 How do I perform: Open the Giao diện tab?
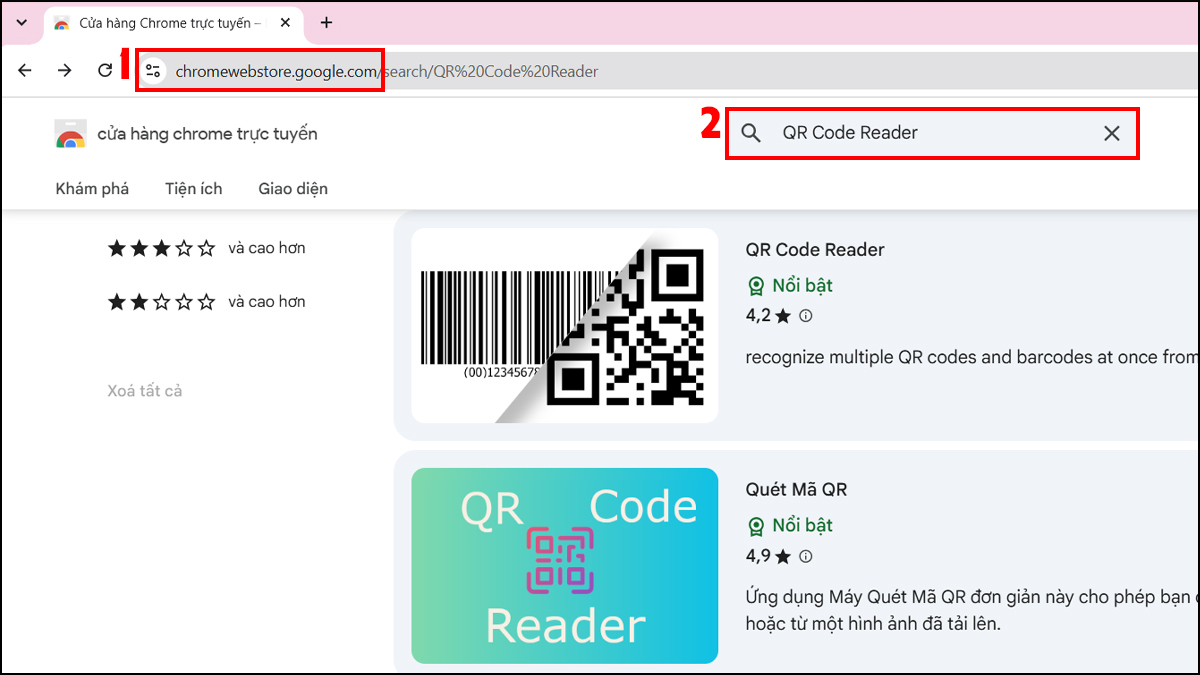tap(293, 188)
